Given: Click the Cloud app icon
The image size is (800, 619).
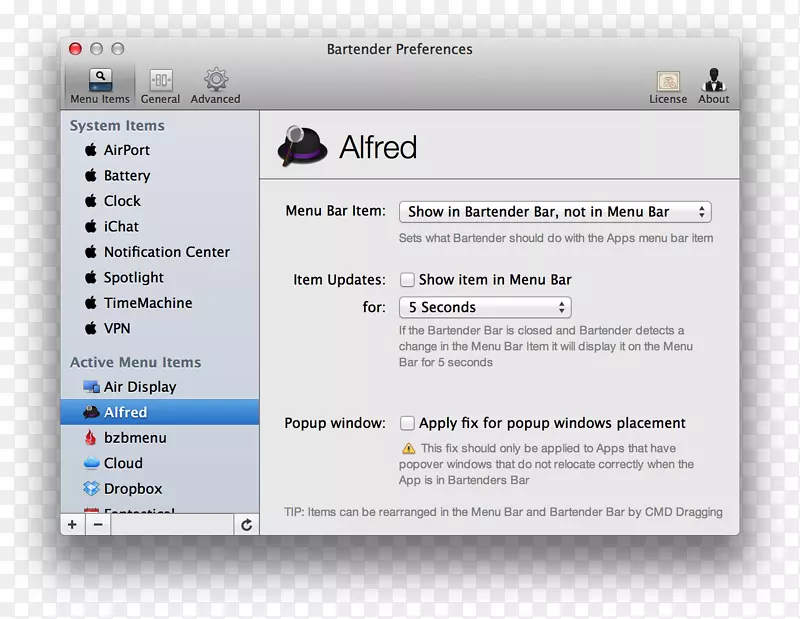Looking at the screenshot, I should click(x=91, y=463).
